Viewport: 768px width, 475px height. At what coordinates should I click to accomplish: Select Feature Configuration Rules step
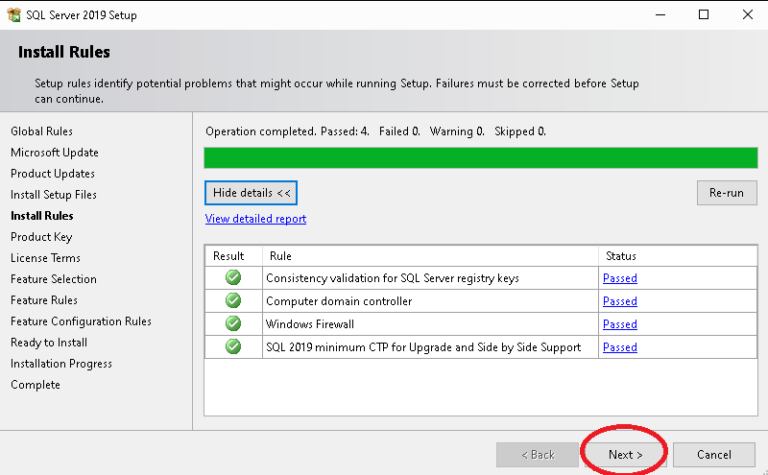click(x=81, y=321)
